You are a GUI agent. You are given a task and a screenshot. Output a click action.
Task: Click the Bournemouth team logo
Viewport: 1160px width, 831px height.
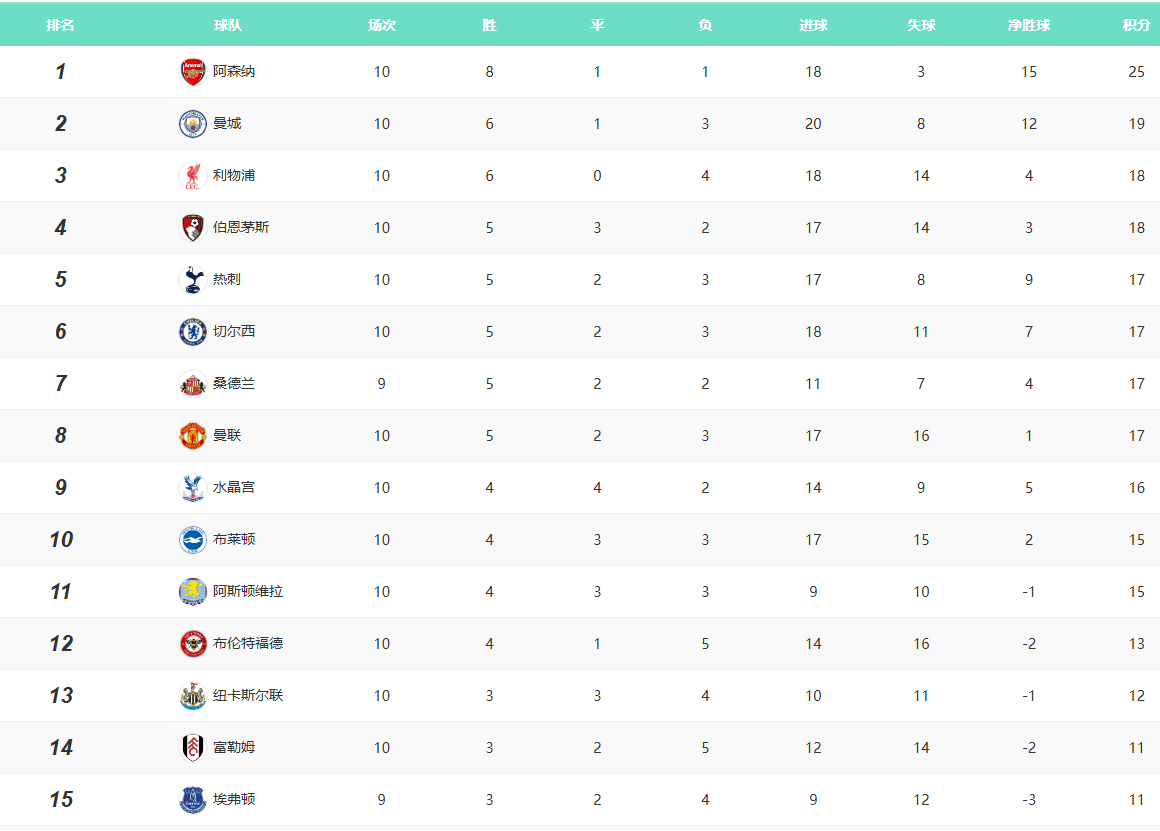(x=193, y=228)
